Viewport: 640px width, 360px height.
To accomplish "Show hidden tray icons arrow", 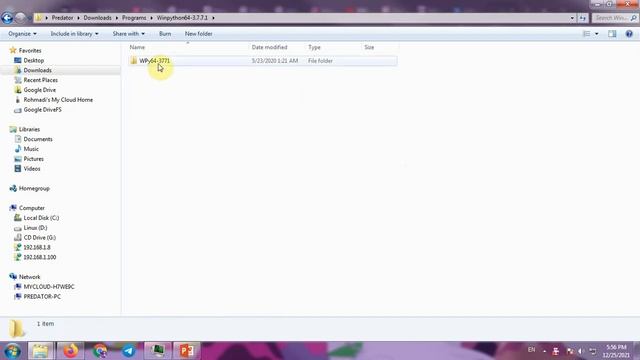I will pyautogui.click(x=544, y=351).
